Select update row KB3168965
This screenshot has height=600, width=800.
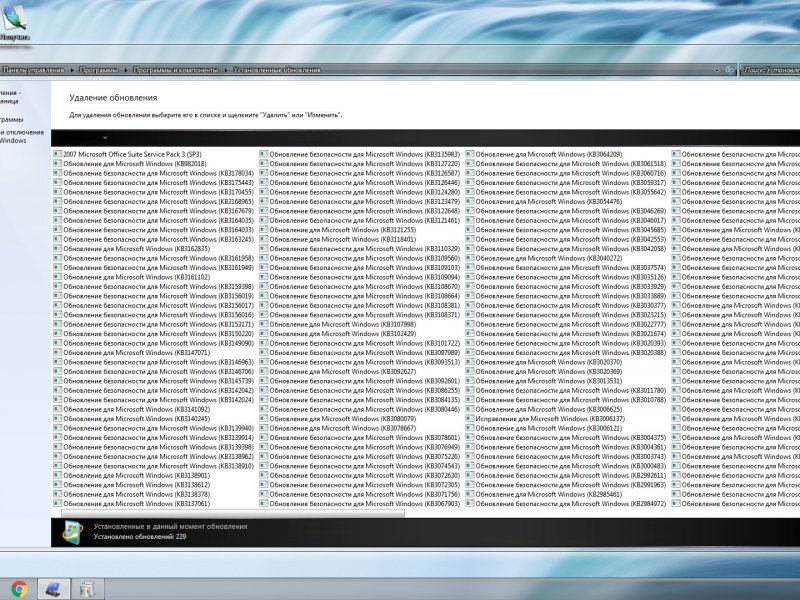click(x=154, y=201)
